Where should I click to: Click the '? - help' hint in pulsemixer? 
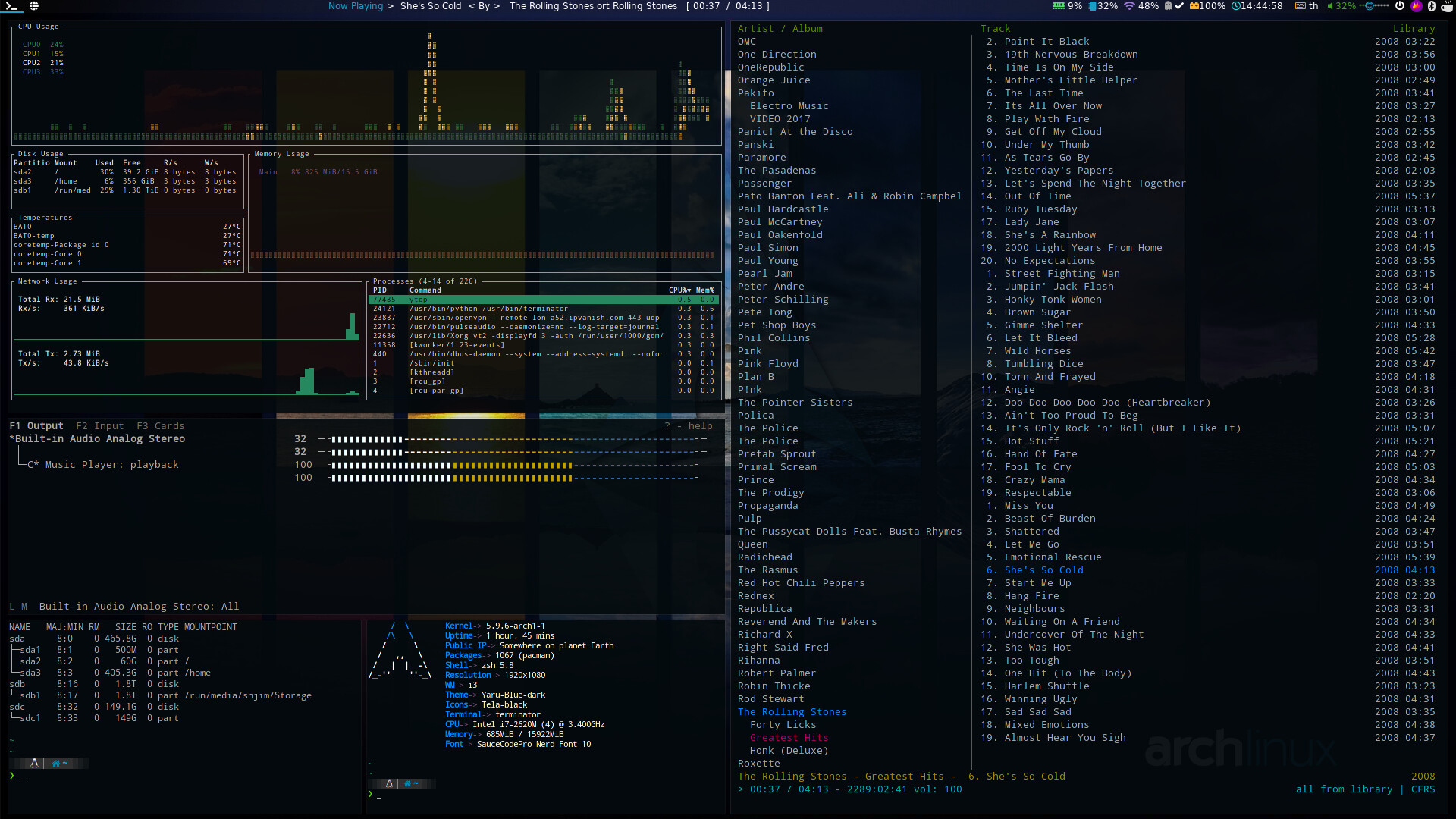click(689, 426)
